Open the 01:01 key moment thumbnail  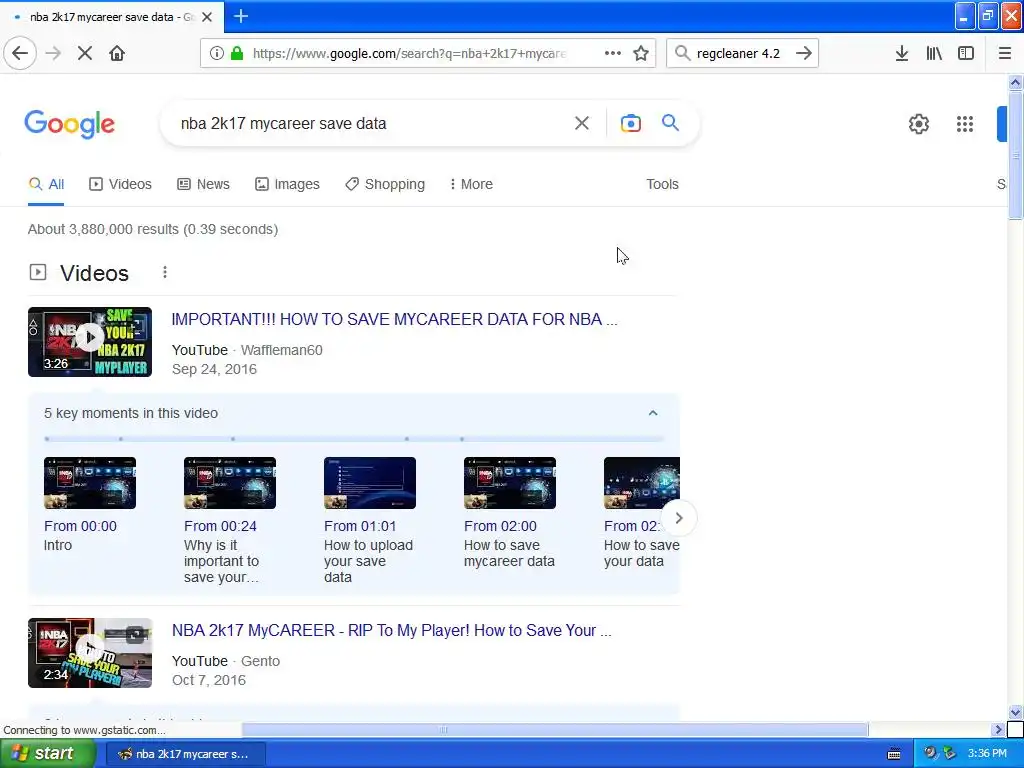(370, 483)
